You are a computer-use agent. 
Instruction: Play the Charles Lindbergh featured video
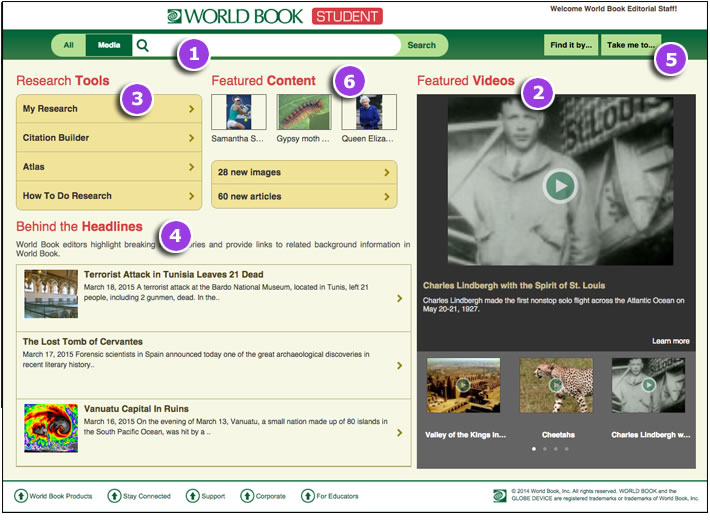point(560,186)
